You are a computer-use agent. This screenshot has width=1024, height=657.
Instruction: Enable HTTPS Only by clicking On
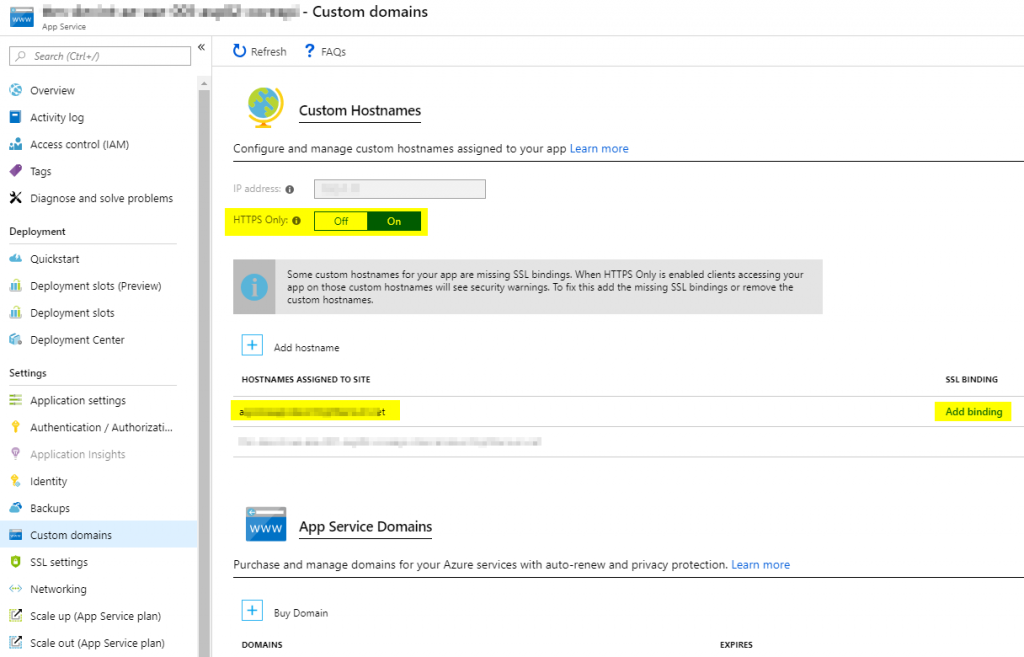point(396,220)
